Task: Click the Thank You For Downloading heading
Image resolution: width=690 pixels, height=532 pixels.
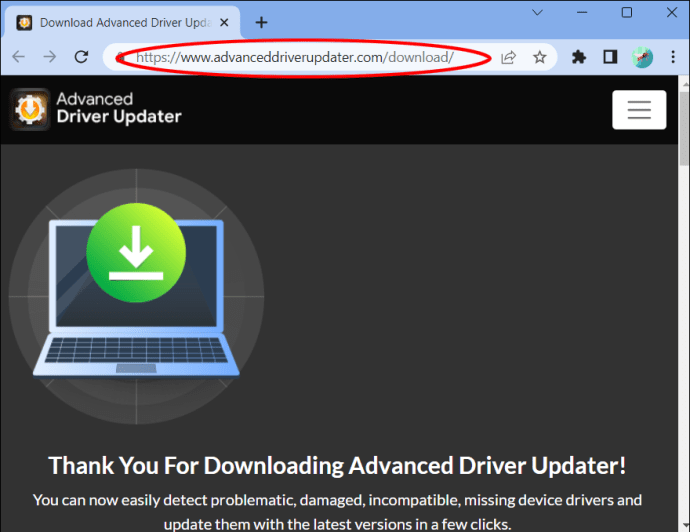Action: (337, 466)
